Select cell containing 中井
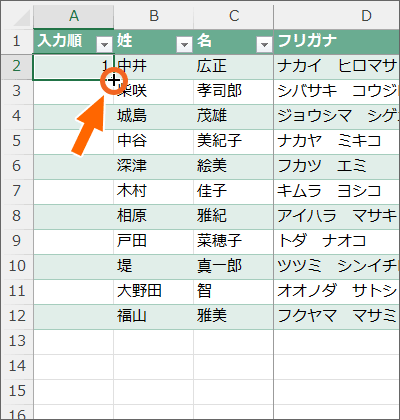The height and width of the screenshot is (420, 400). [x=154, y=67]
